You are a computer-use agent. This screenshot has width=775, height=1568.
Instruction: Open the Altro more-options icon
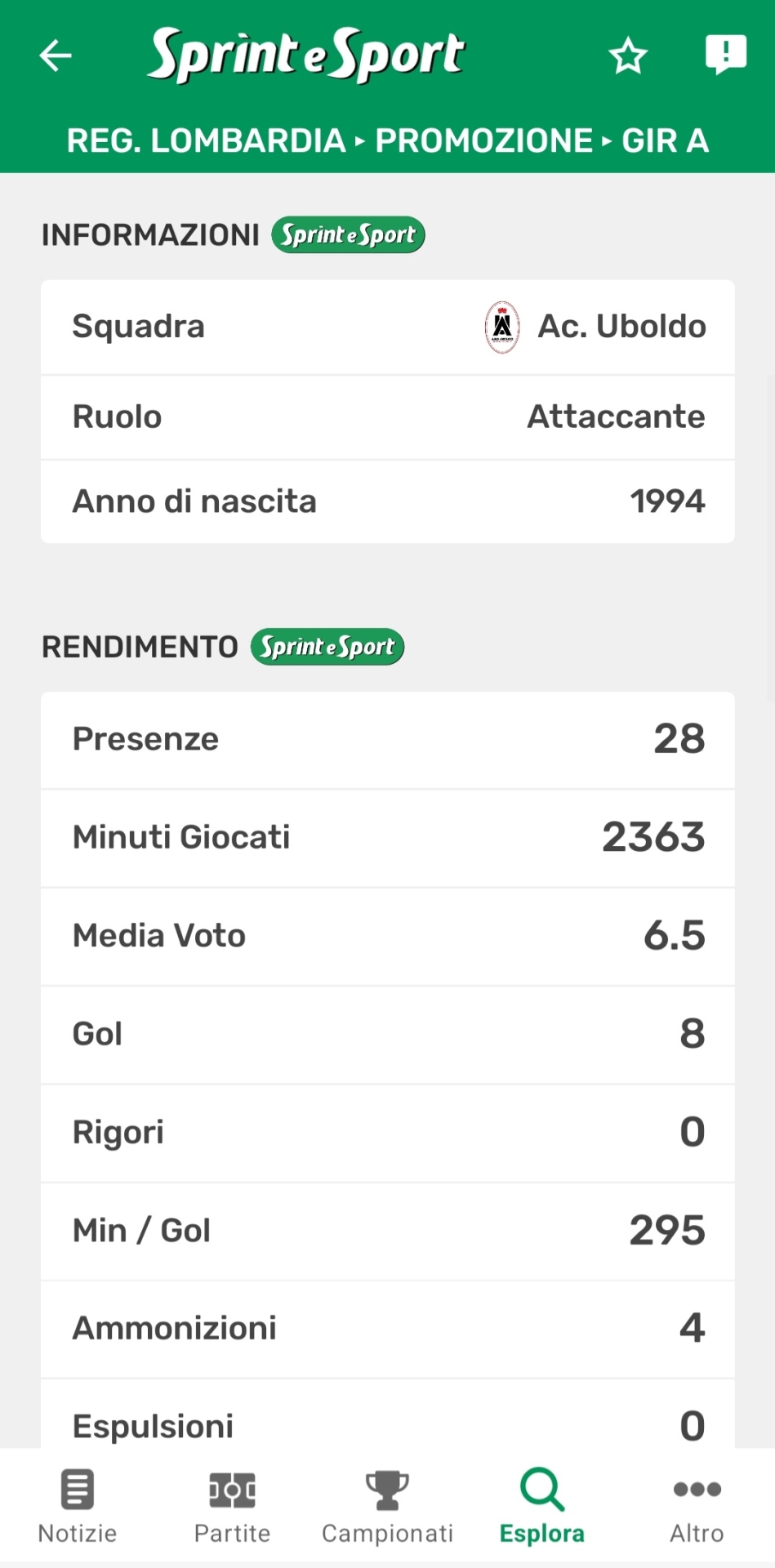[697, 1489]
